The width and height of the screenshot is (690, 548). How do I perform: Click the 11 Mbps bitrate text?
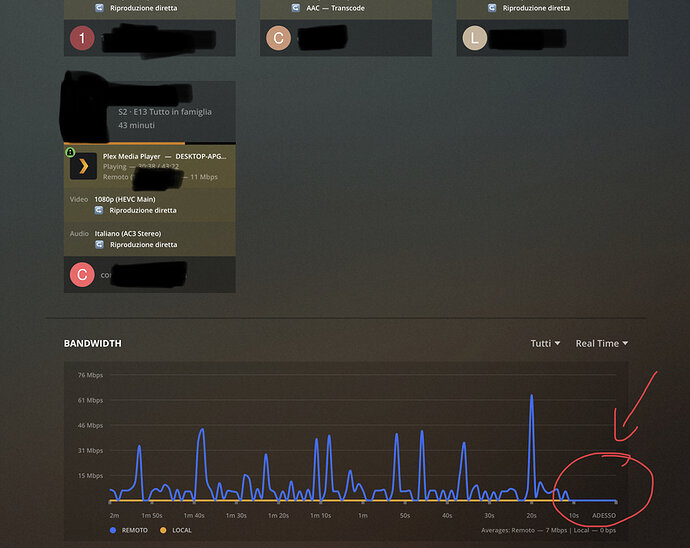pos(204,177)
